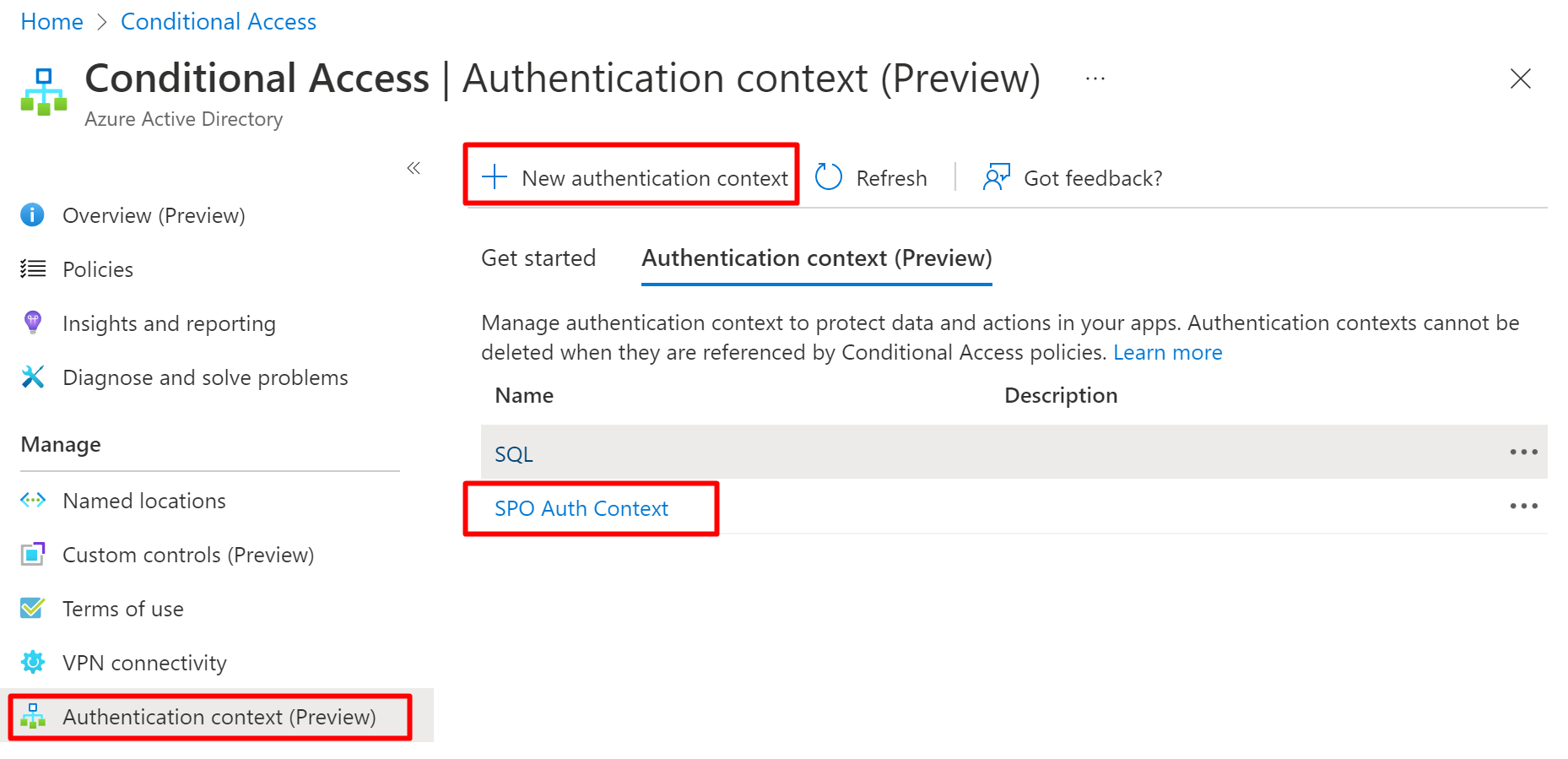Click the VPN connectivity gear icon

pyautogui.click(x=33, y=663)
